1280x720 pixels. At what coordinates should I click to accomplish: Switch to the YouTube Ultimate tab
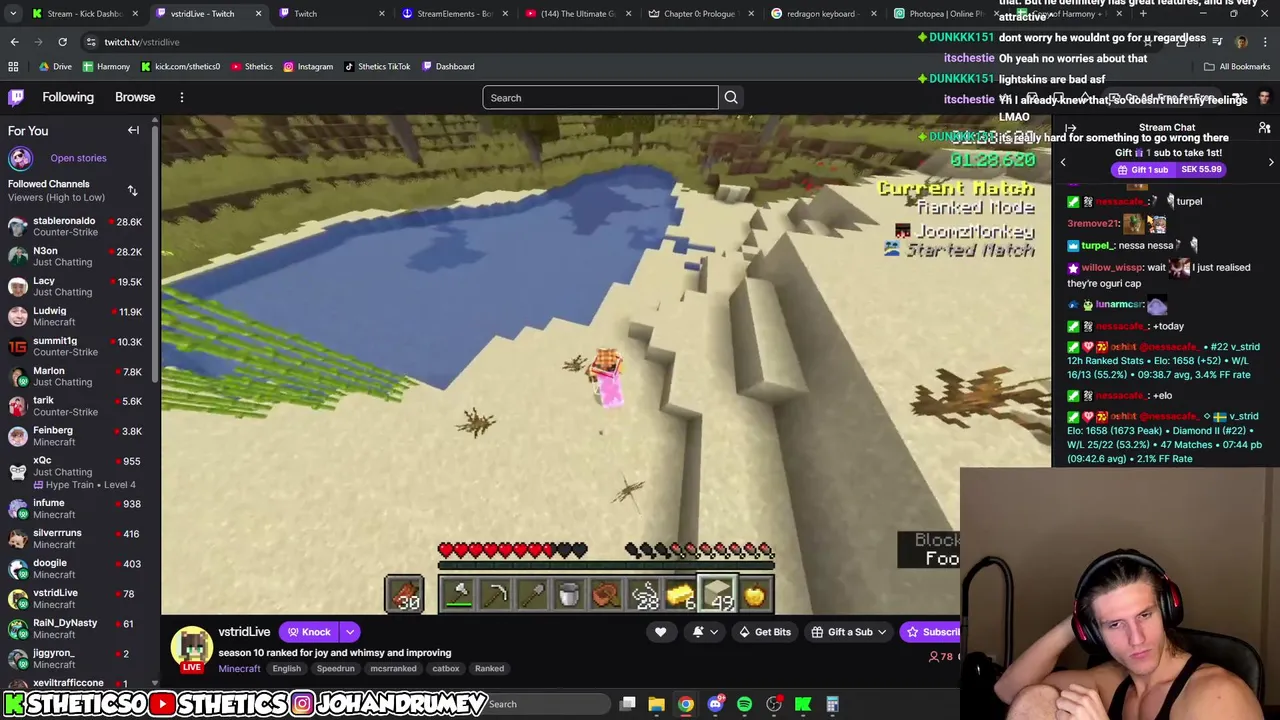coord(578,14)
